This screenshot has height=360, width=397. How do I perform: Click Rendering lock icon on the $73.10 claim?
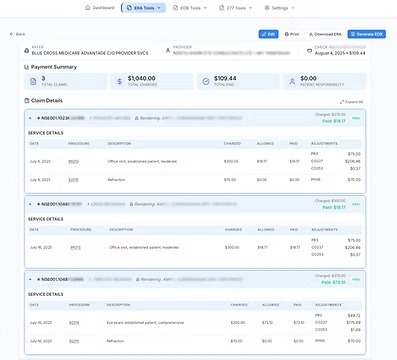coord(138,279)
